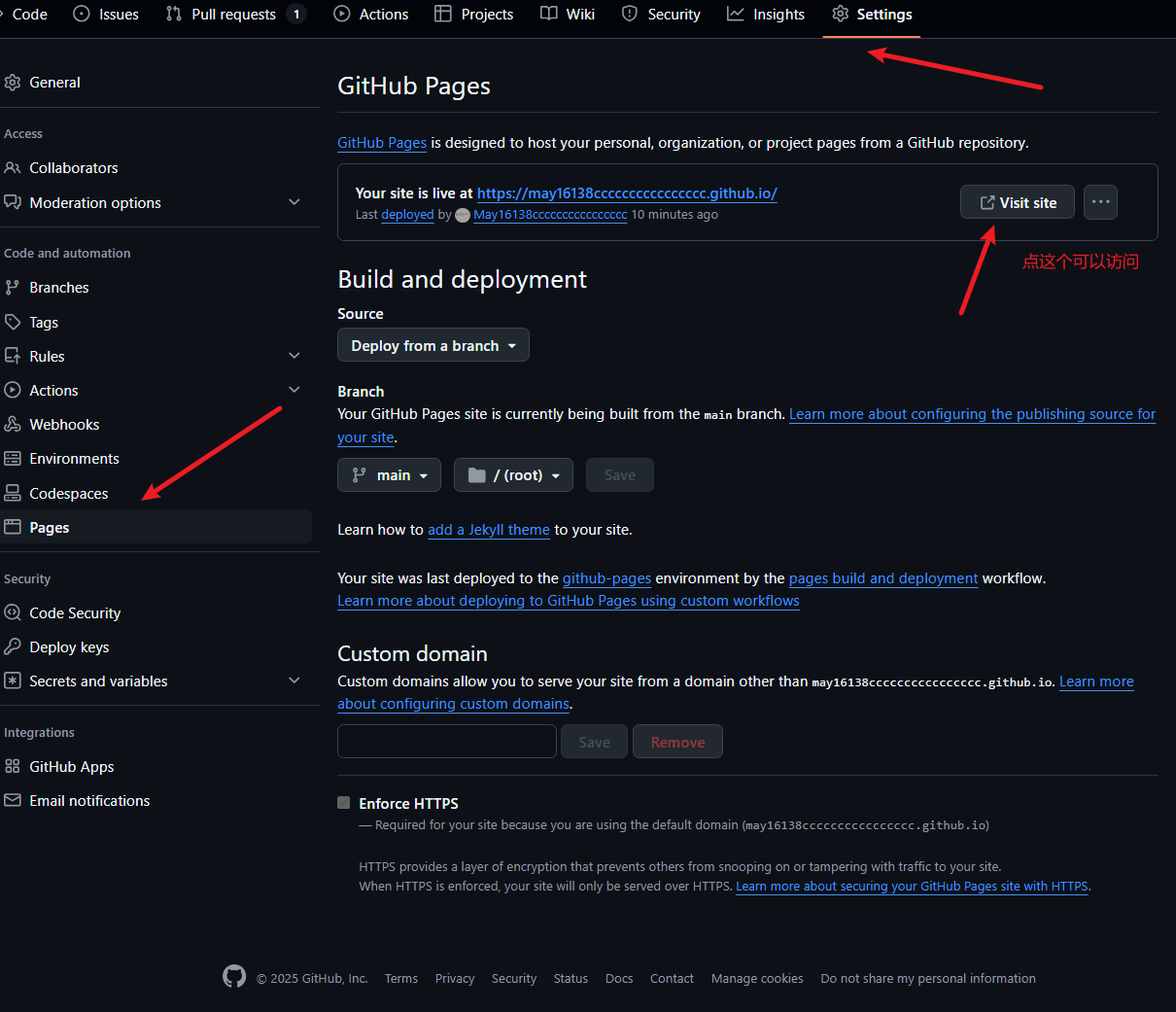
Task: Click the Deploy keys key icon
Action: pos(13,646)
